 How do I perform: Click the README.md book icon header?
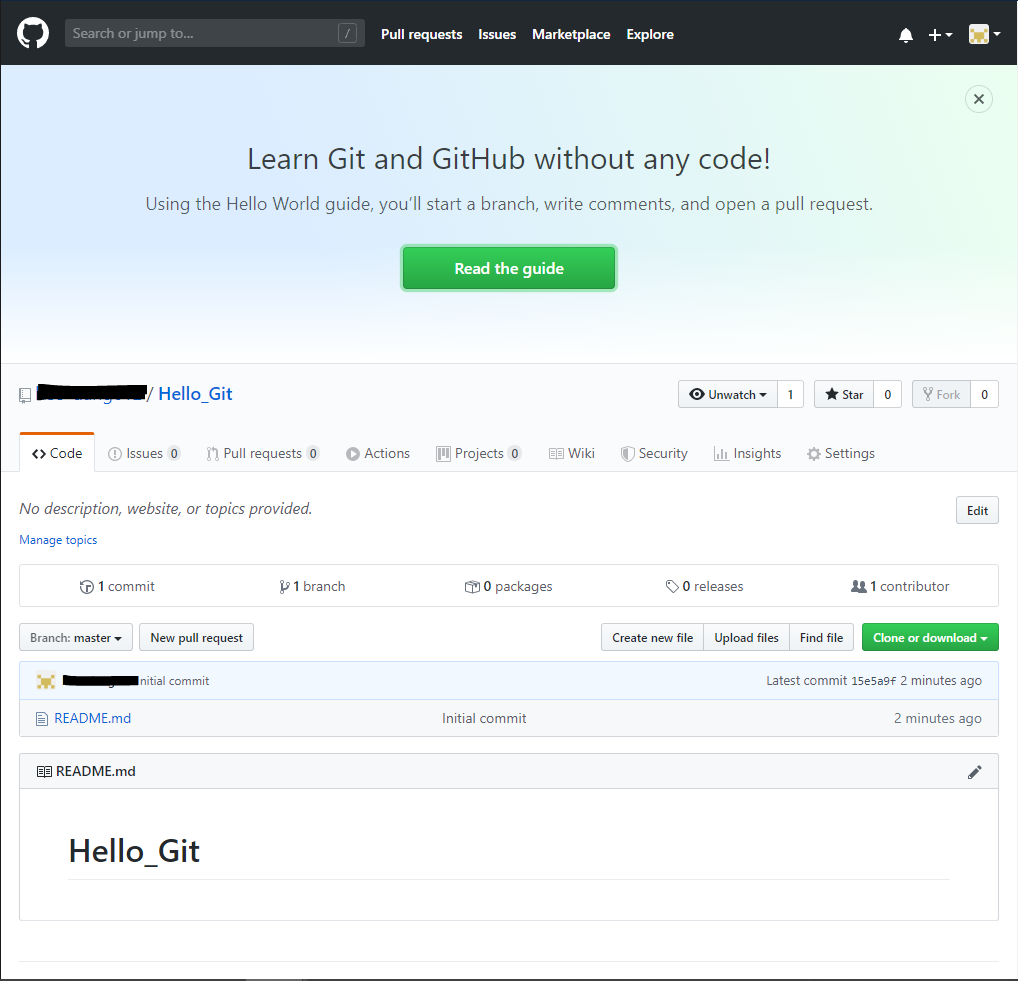tap(44, 772)
